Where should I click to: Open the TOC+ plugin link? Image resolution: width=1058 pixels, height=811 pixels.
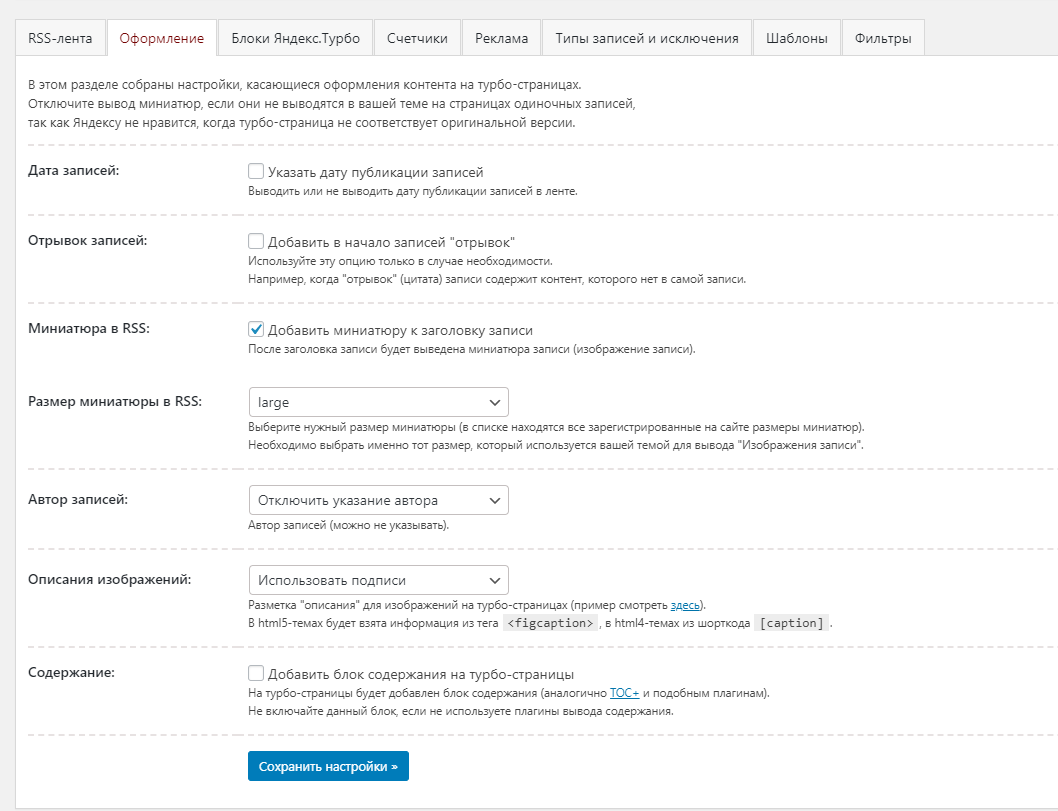pos(624,693)
